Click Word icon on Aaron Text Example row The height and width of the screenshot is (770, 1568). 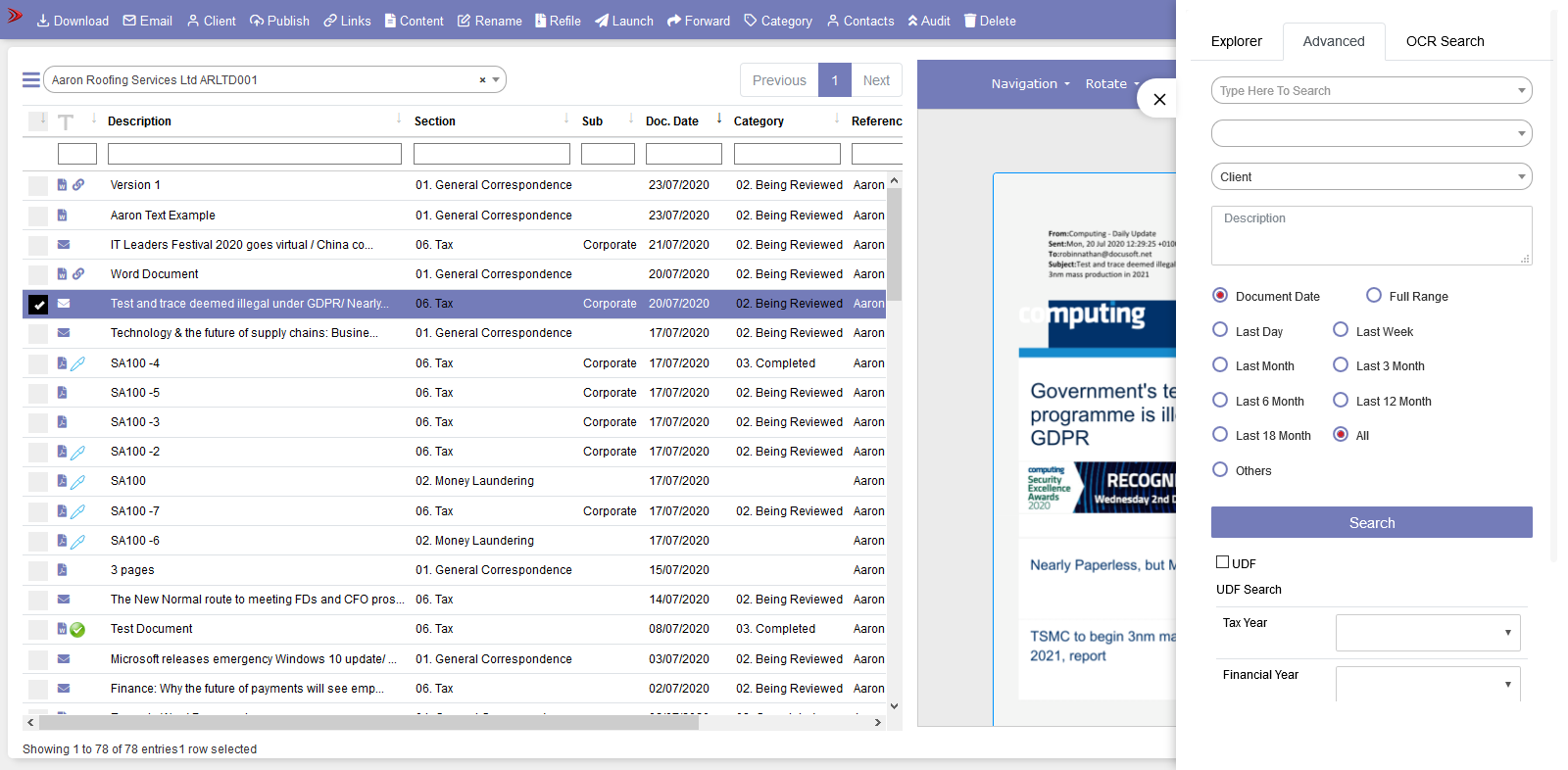(62, 216)
